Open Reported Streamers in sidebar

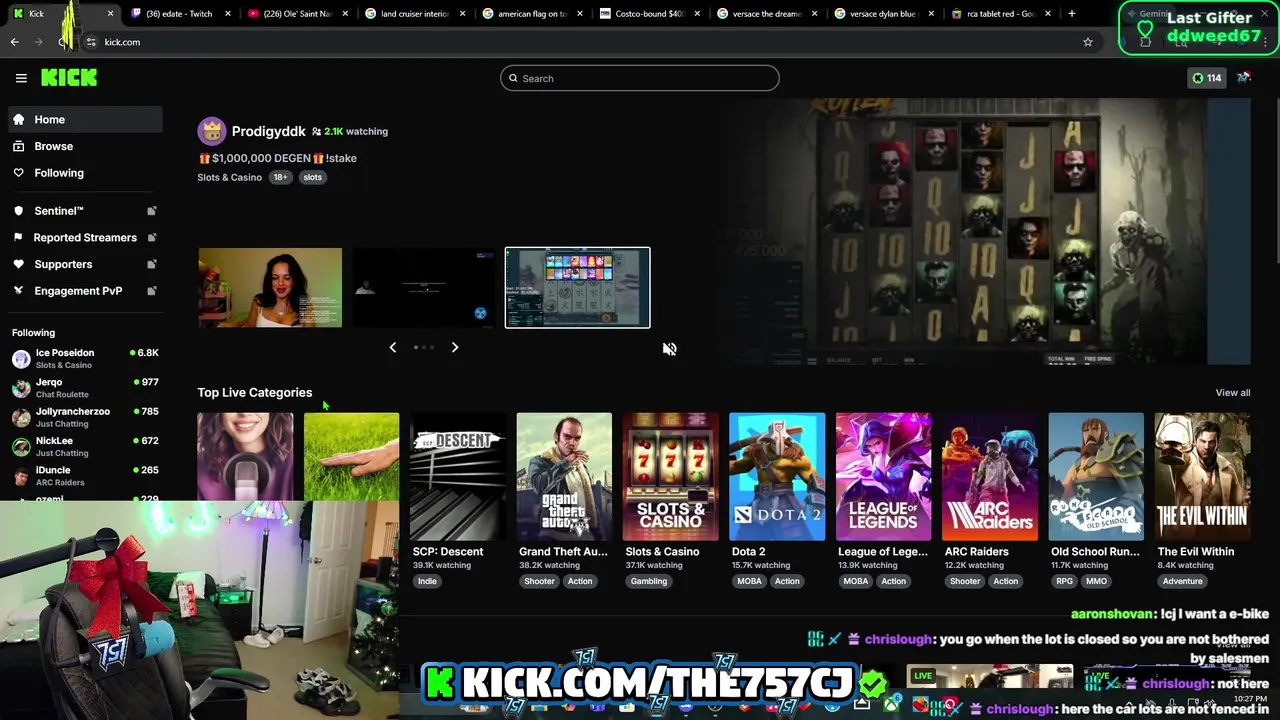coord(85,237)
